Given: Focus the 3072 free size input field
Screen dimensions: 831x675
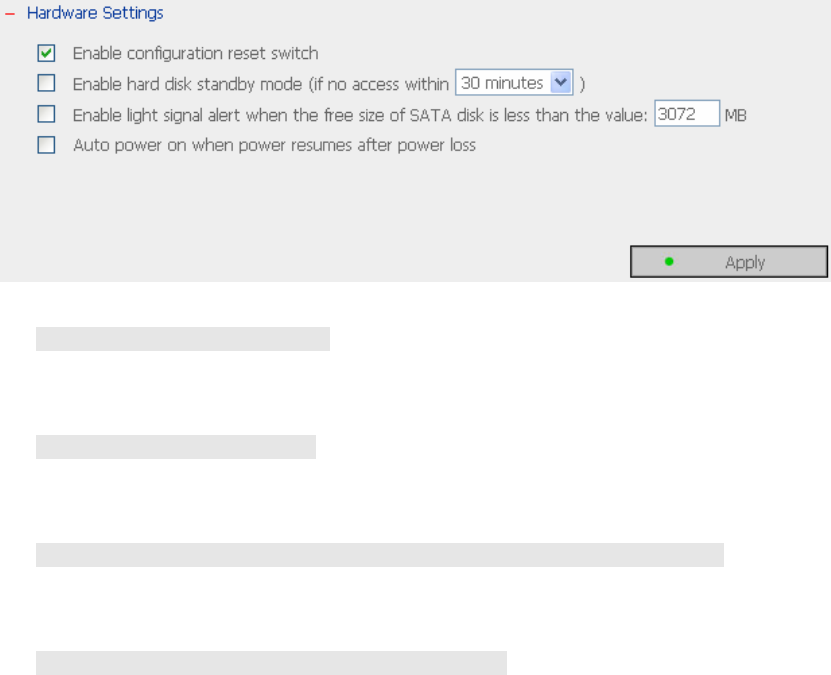Looking at the screenshot, I should [687, 114].
